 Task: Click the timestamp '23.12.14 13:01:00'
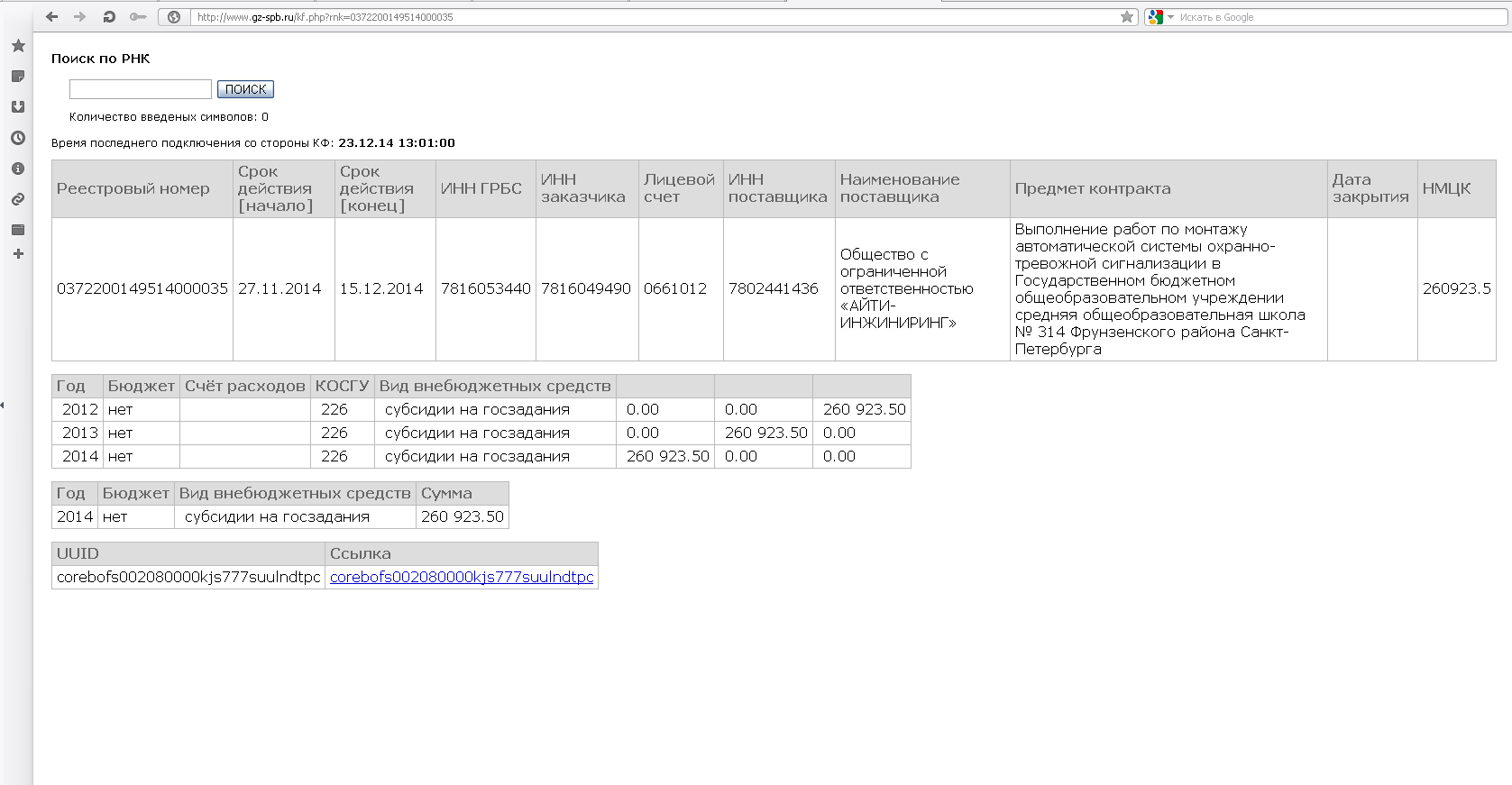click(397, 143)
